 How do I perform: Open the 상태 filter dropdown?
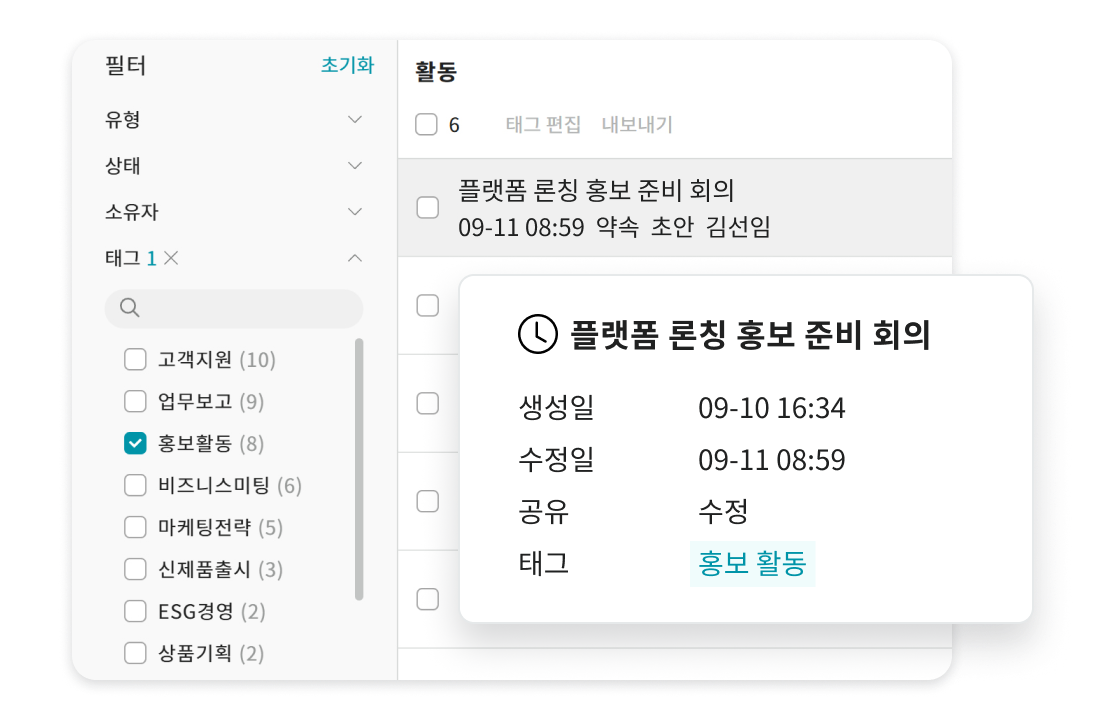(354, 164)
